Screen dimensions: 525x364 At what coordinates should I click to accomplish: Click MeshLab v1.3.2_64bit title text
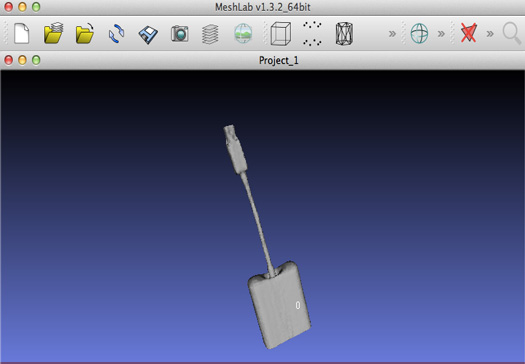tap(263, 7)
